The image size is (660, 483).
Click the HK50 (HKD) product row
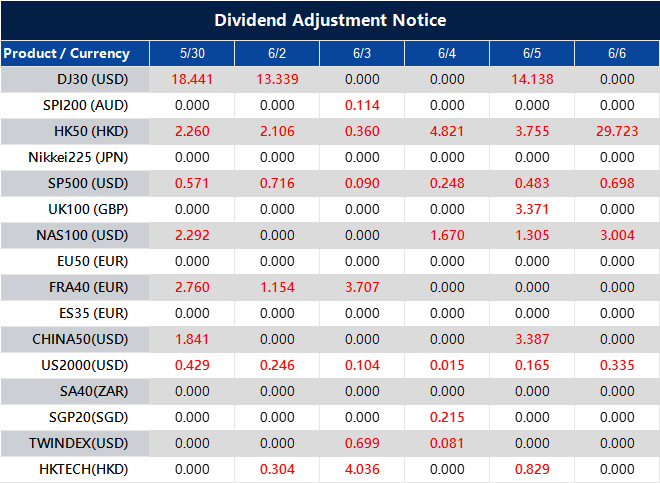pyautogui.click(x=75, y=131)
